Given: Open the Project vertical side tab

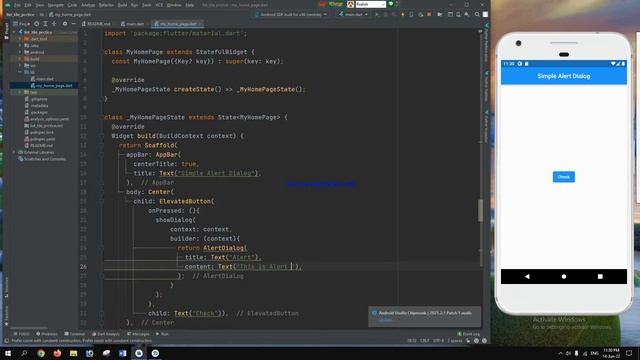Looking at the screenshot, I should [7, 31].
